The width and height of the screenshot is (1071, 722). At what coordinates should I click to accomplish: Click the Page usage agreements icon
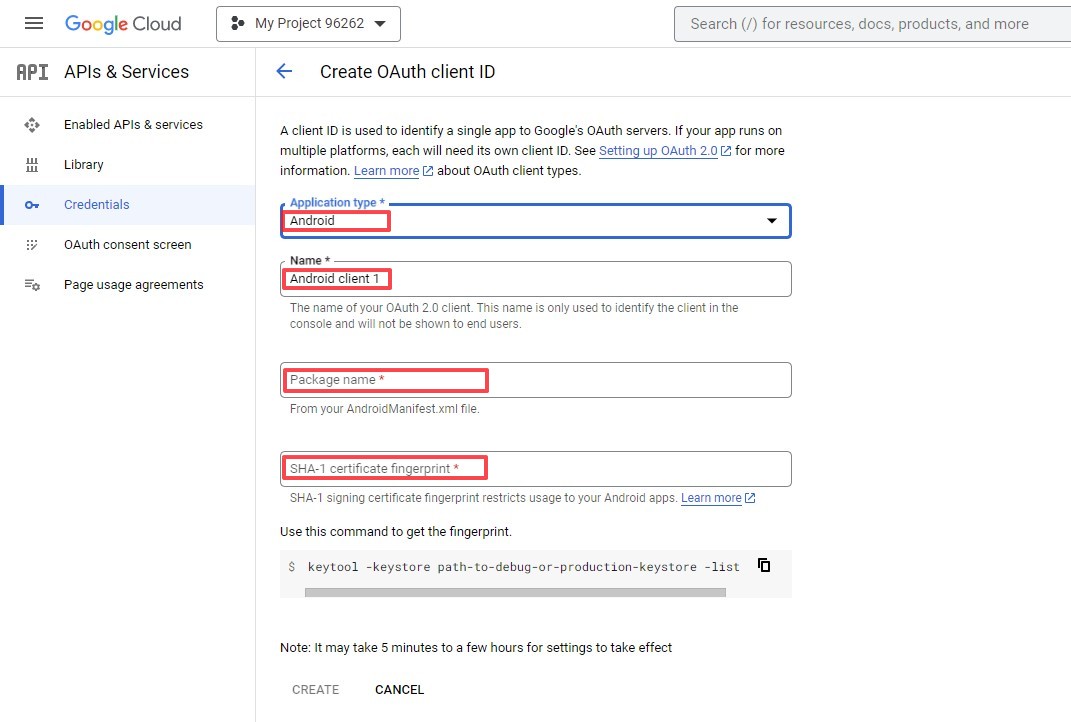pos(32,285)
